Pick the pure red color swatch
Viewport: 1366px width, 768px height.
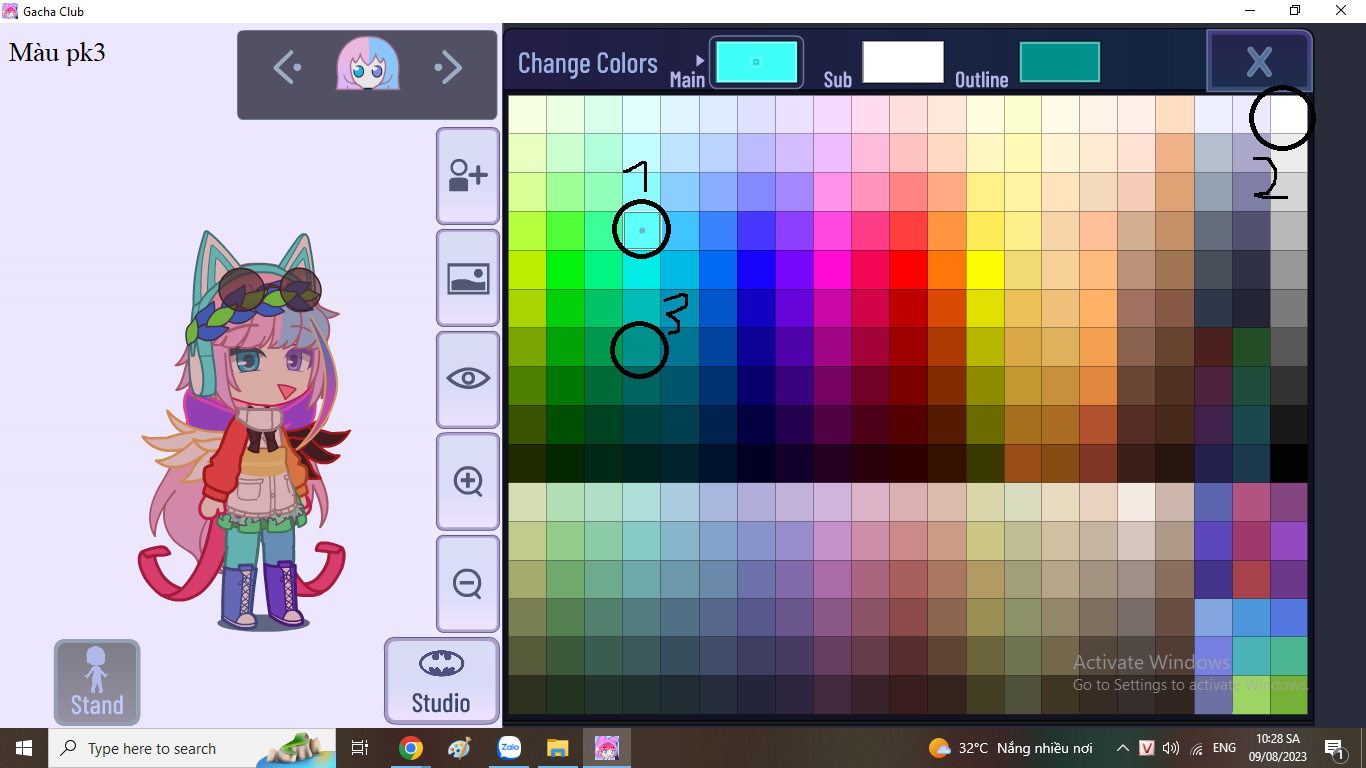coord(908,269)
